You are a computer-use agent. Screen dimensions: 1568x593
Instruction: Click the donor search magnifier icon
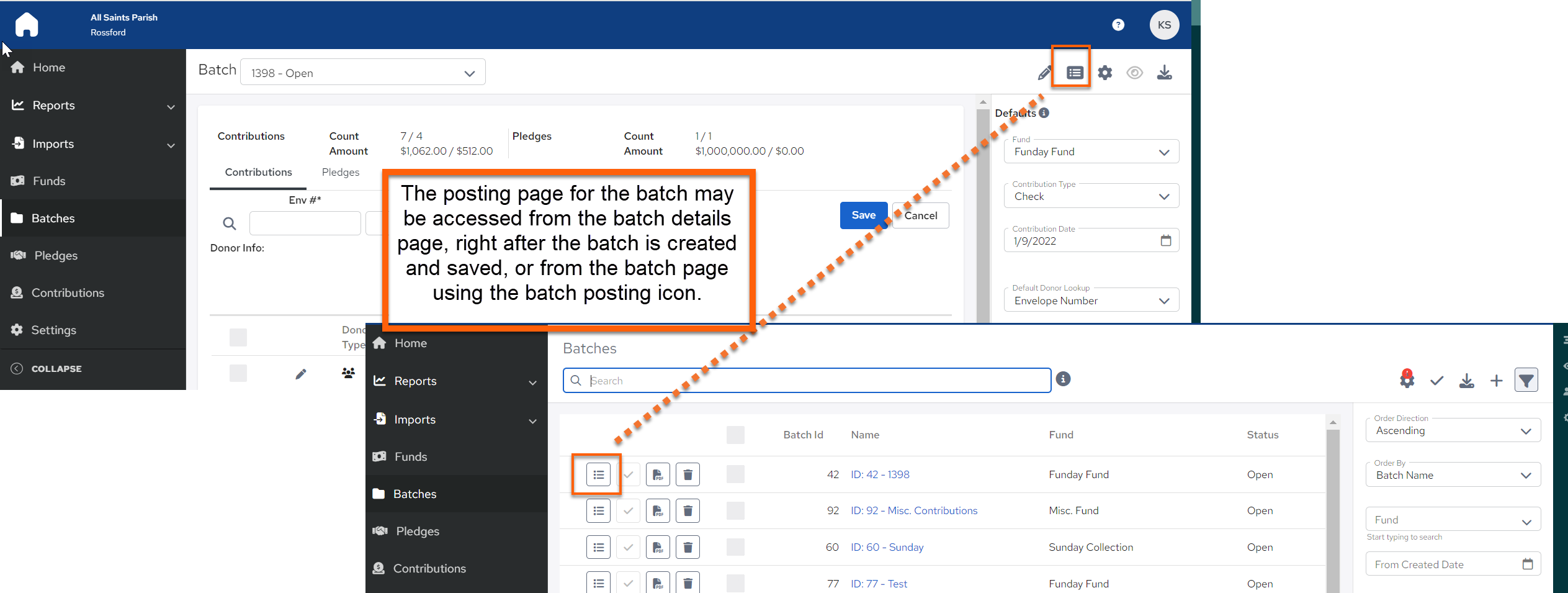(229, 224)
